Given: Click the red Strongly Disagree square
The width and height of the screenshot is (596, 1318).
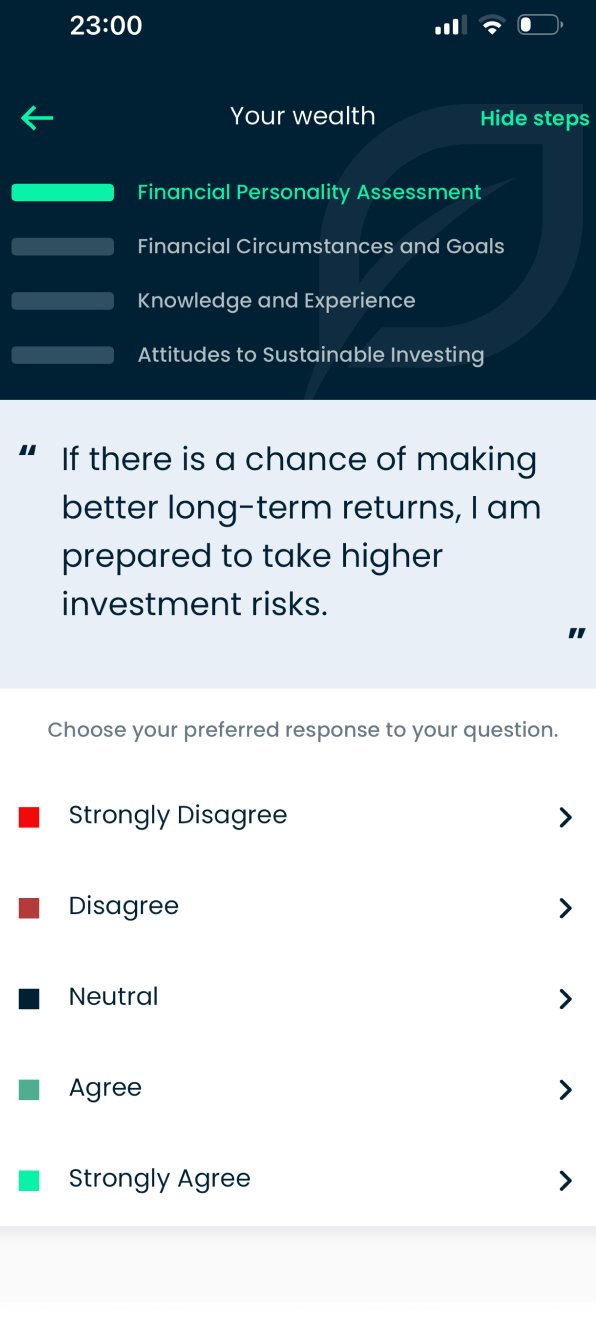Looking at the screenshot, I should [29, 817].
